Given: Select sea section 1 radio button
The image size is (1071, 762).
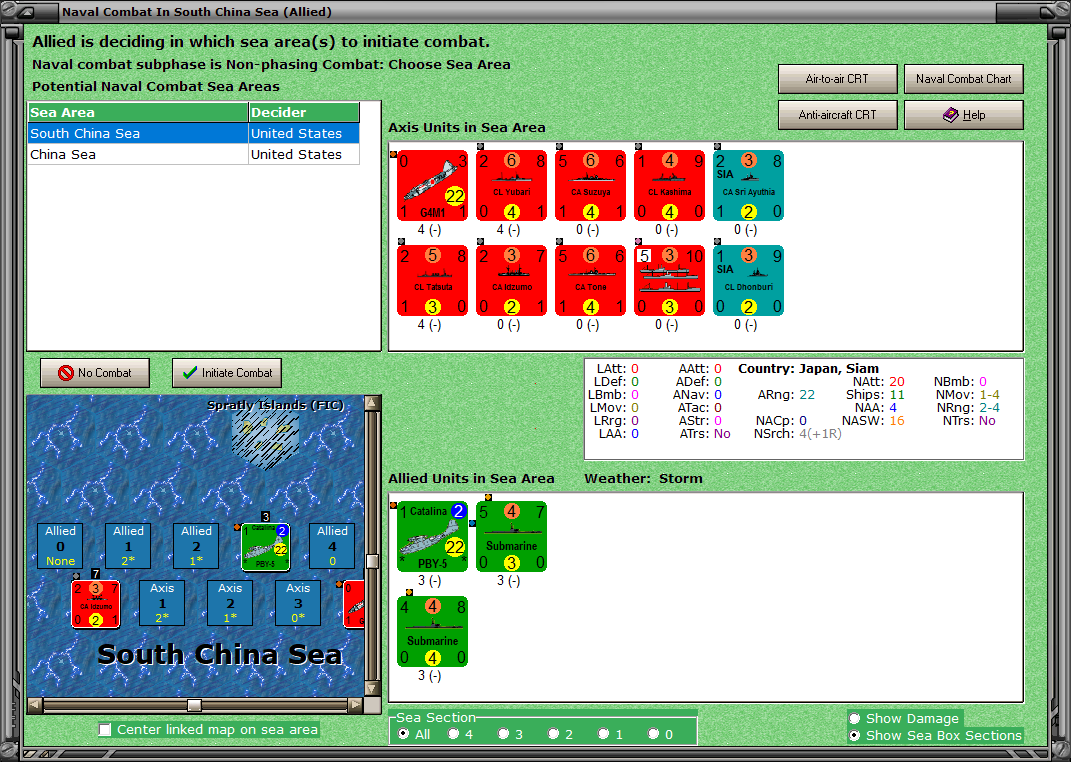Looking at the screenshot, I should [x=603, y=734].
